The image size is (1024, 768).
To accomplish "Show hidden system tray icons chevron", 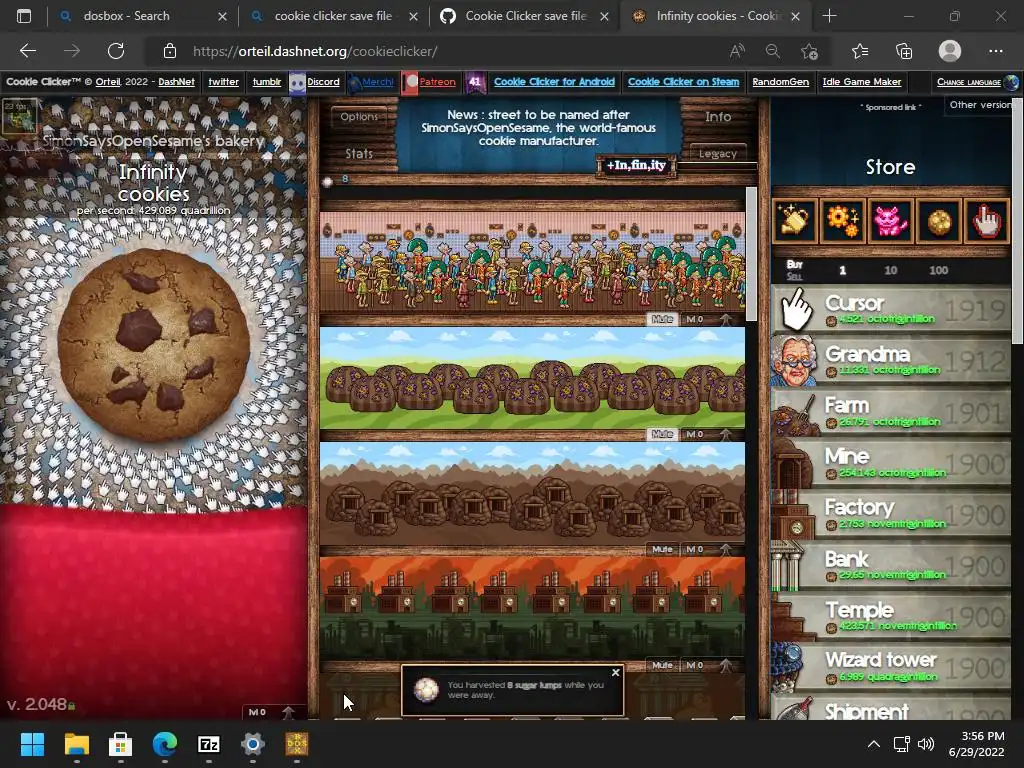I will [x=873, y=744].
